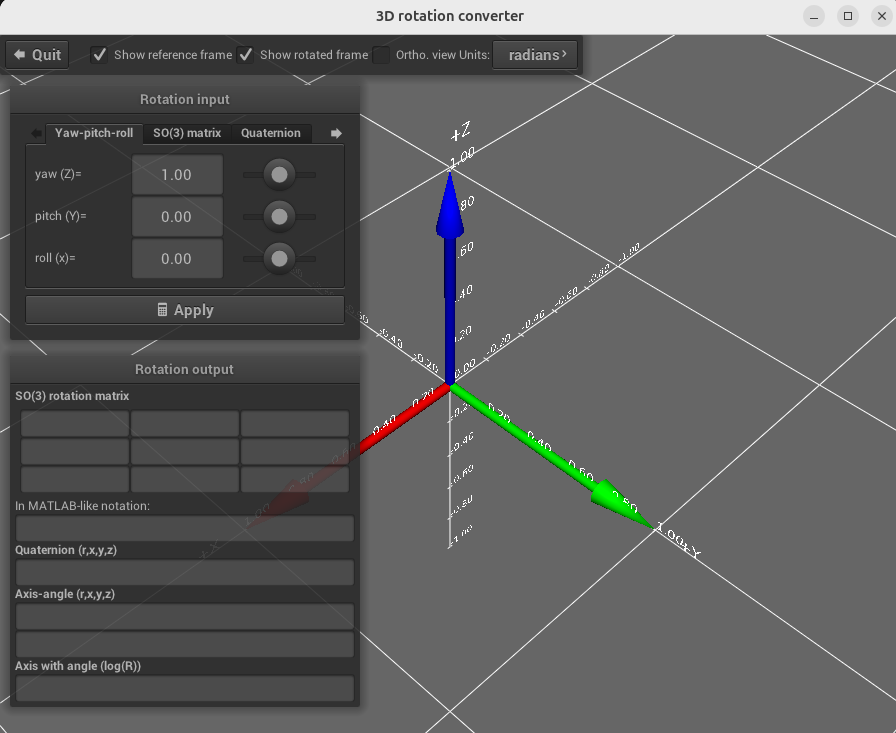Click the green +Y axis arrow

point(551,456)
